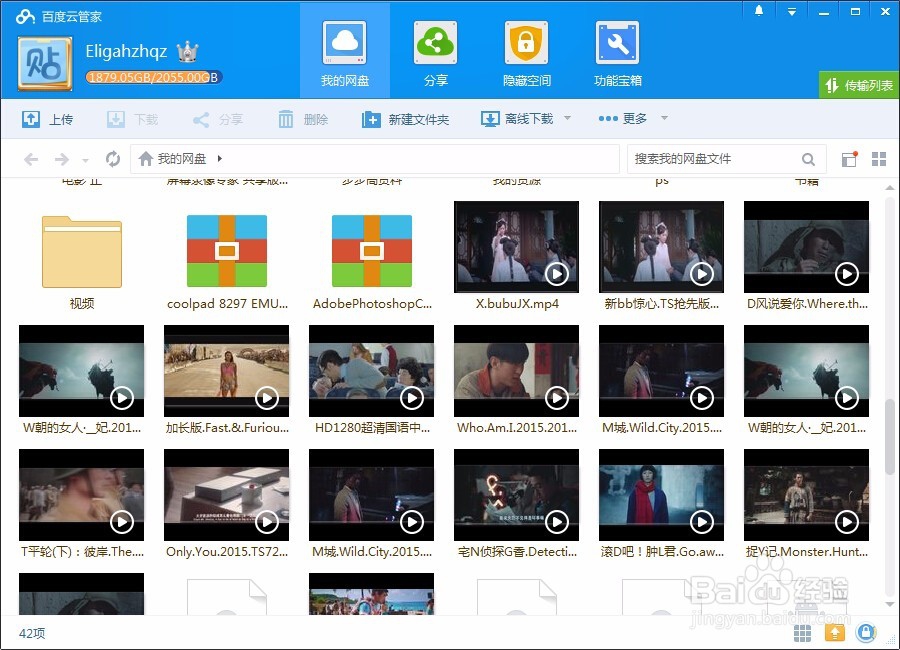Open the 功能宝箱 toolbox
Viewport: 900px width, 650px height.
click(x=617, y=50)
